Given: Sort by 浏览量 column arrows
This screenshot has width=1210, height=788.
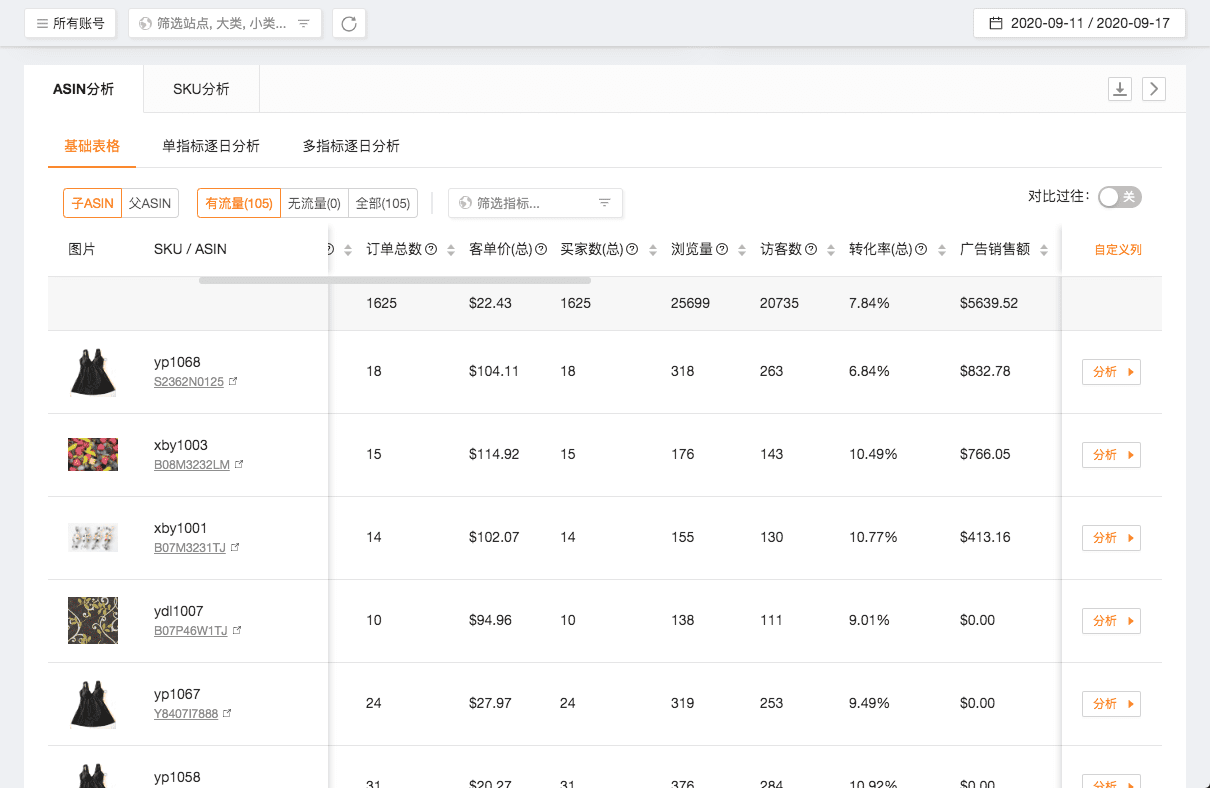Looking at the screenshot, I should tap(740, 250).
